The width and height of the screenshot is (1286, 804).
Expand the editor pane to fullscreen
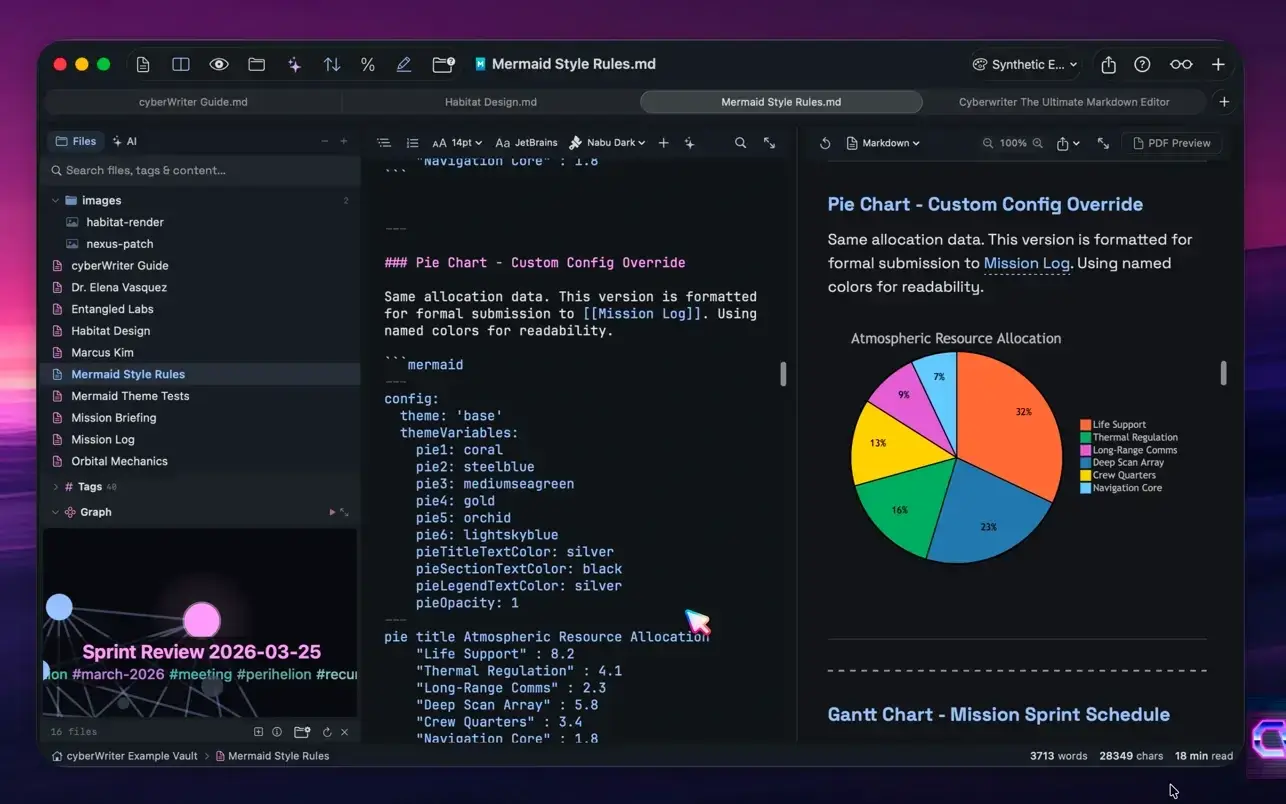(769, 143)
